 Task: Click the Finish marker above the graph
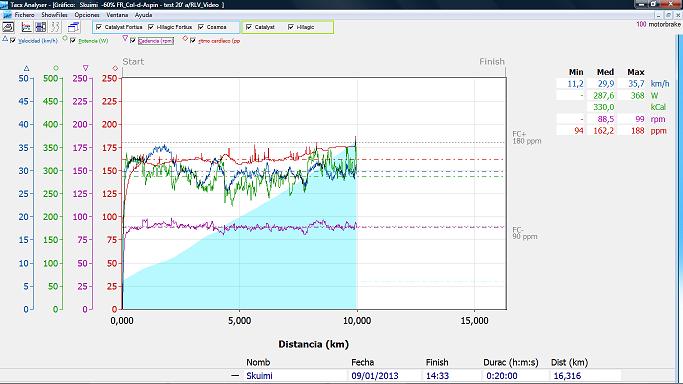[492, 61]
